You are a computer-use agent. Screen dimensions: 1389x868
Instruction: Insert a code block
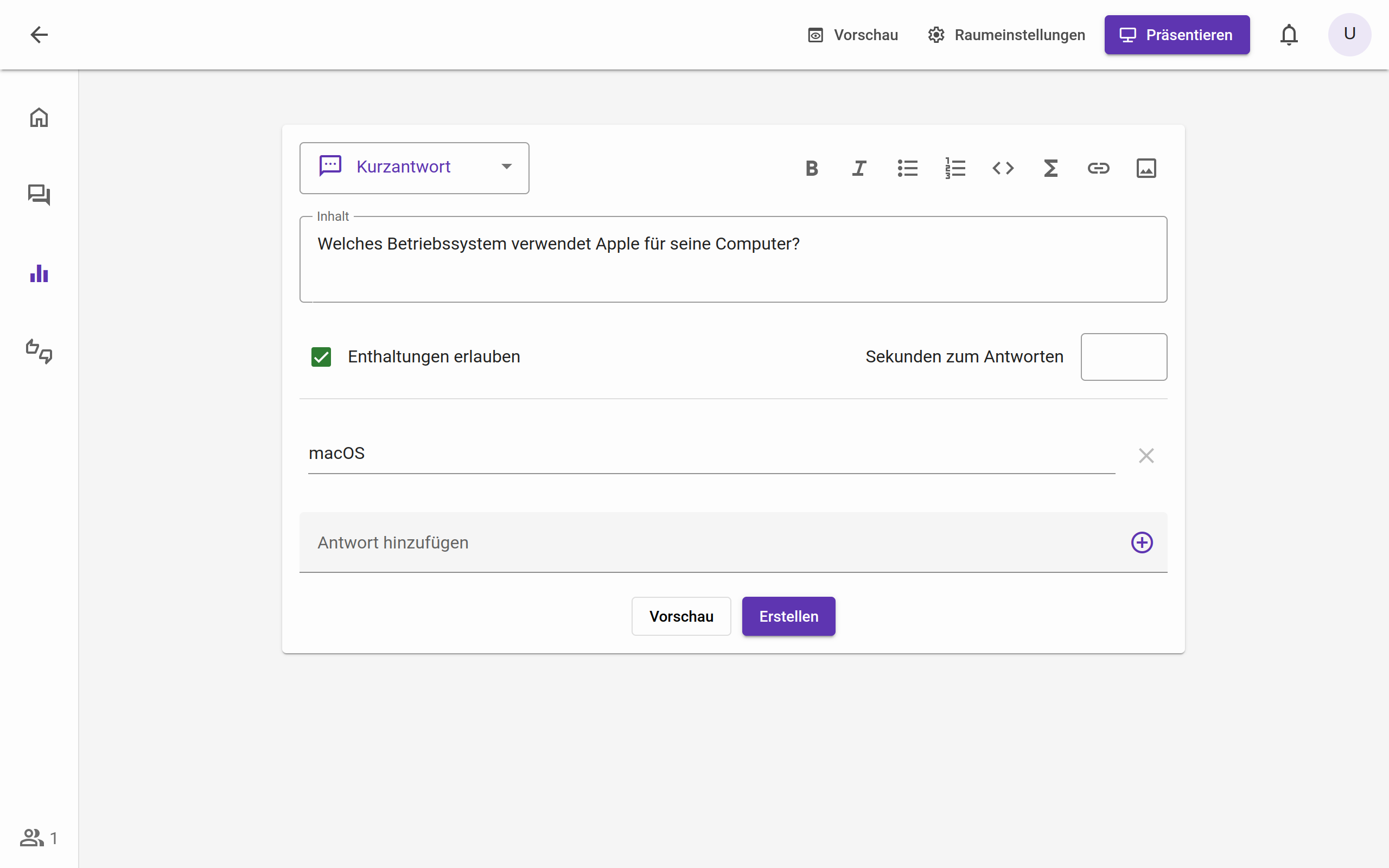click(x=1003, y=168)
